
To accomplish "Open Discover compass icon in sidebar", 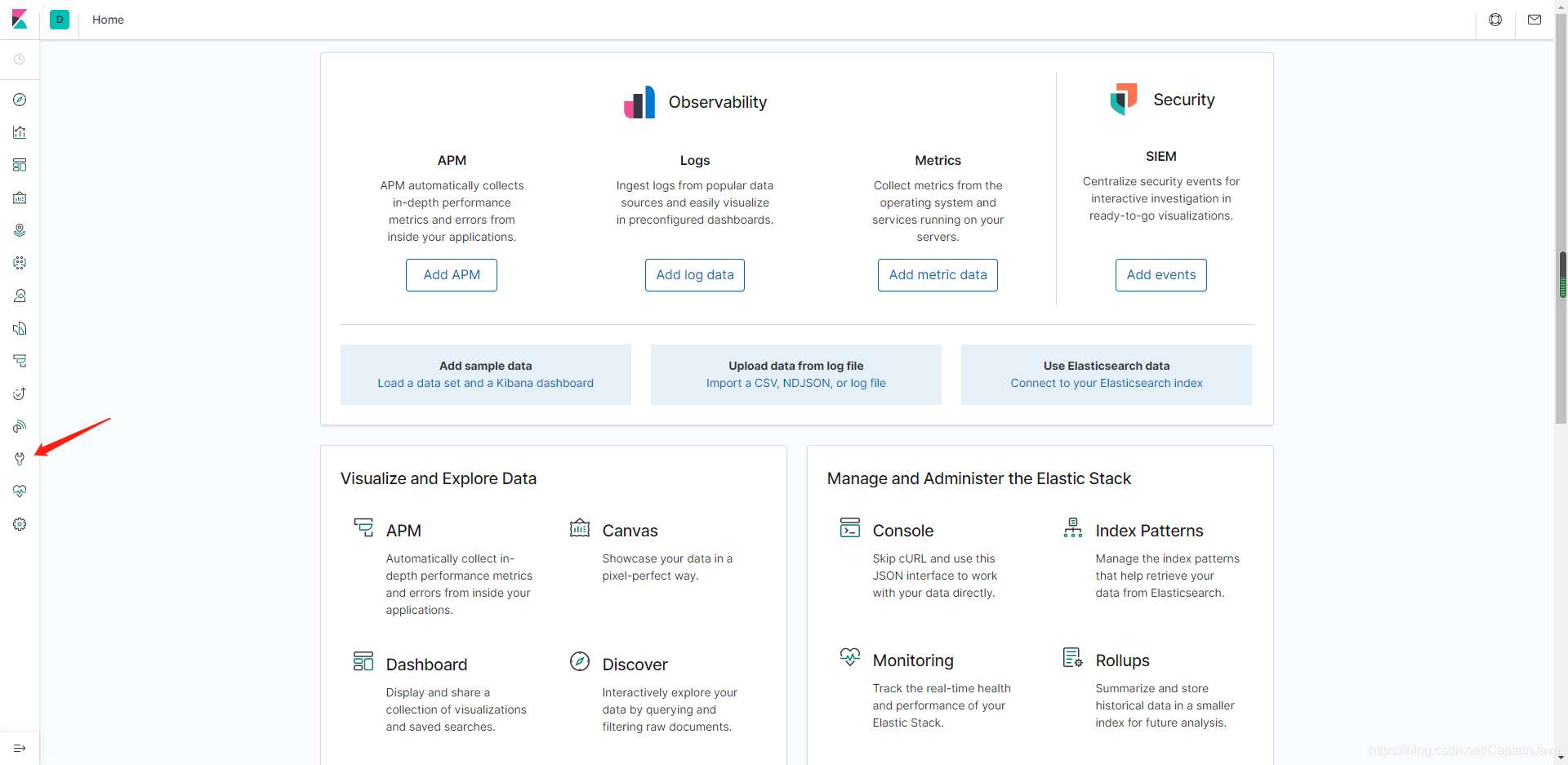I will tap(20, 100).
